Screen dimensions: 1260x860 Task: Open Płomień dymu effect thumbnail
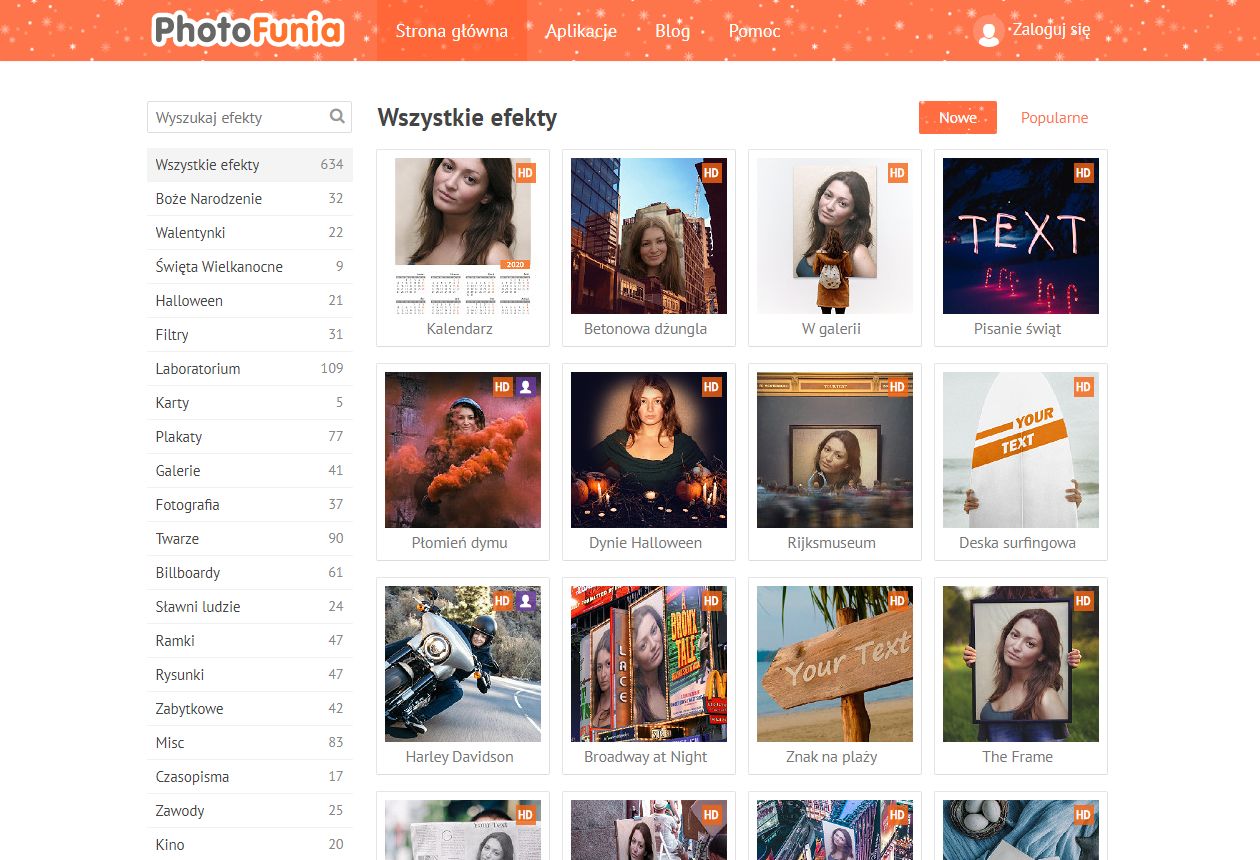(x=463, y=450)
